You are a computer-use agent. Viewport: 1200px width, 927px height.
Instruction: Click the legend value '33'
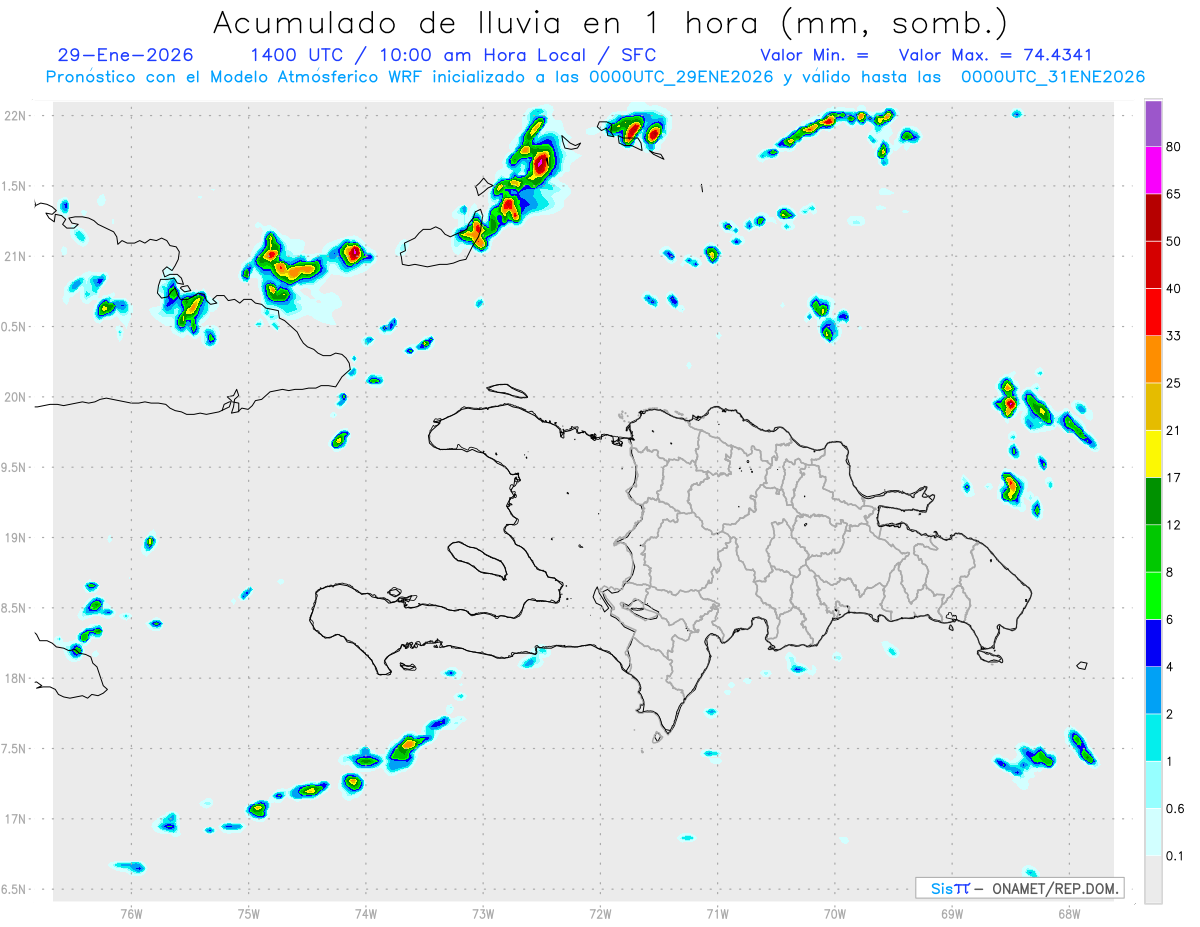1174,336
